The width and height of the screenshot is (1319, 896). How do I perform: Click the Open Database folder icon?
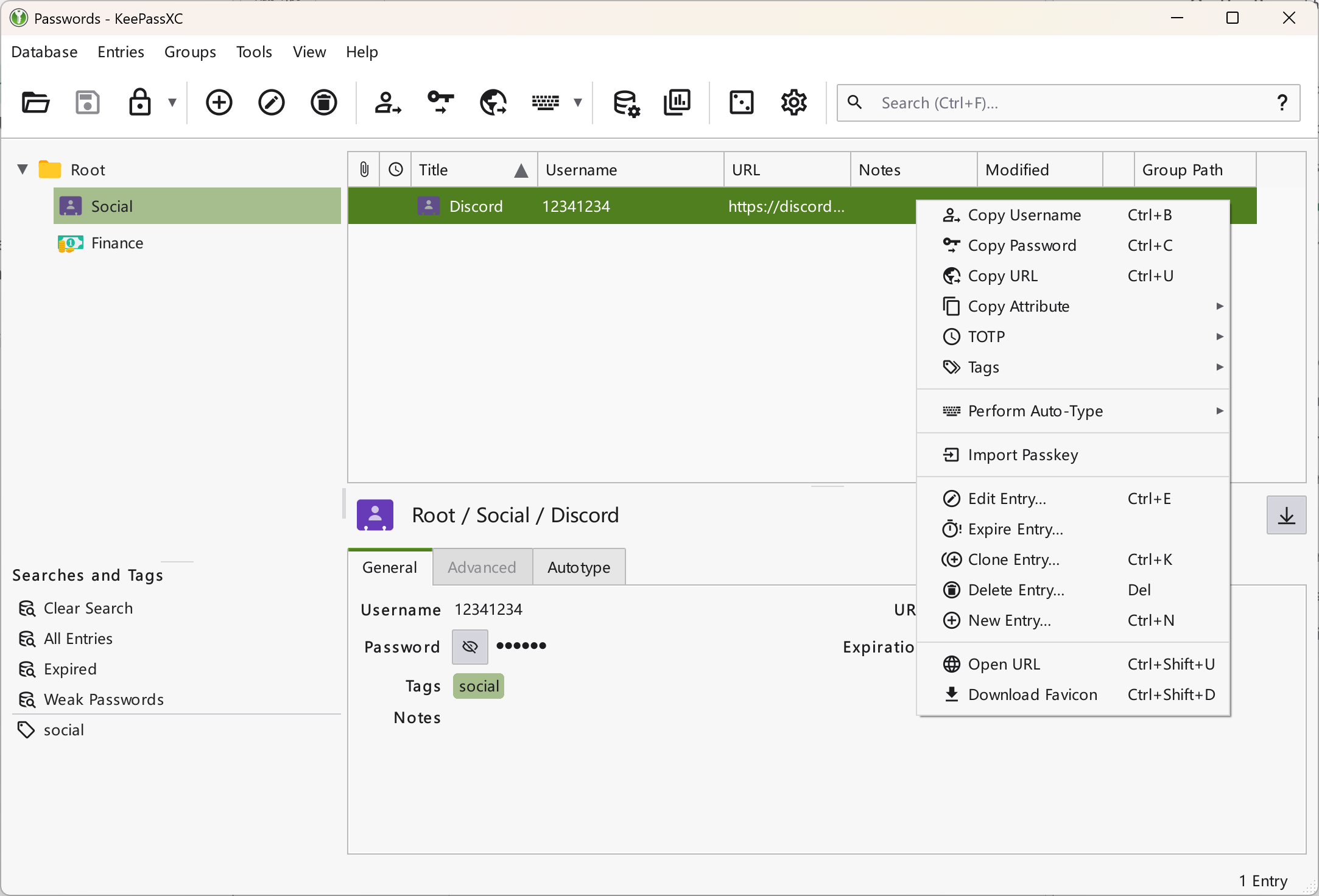35,102
